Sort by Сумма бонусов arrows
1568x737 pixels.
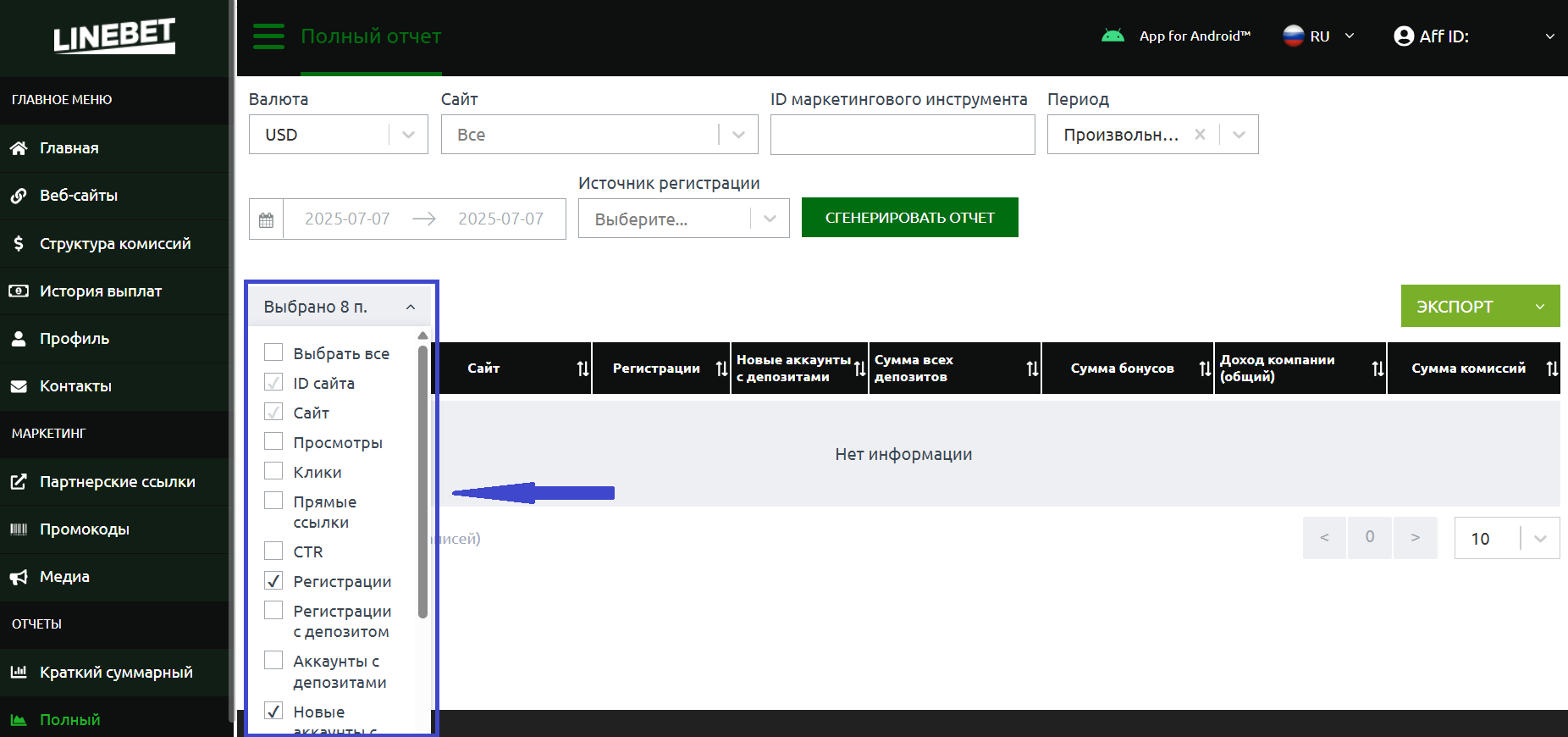[x=1205, y=368]
